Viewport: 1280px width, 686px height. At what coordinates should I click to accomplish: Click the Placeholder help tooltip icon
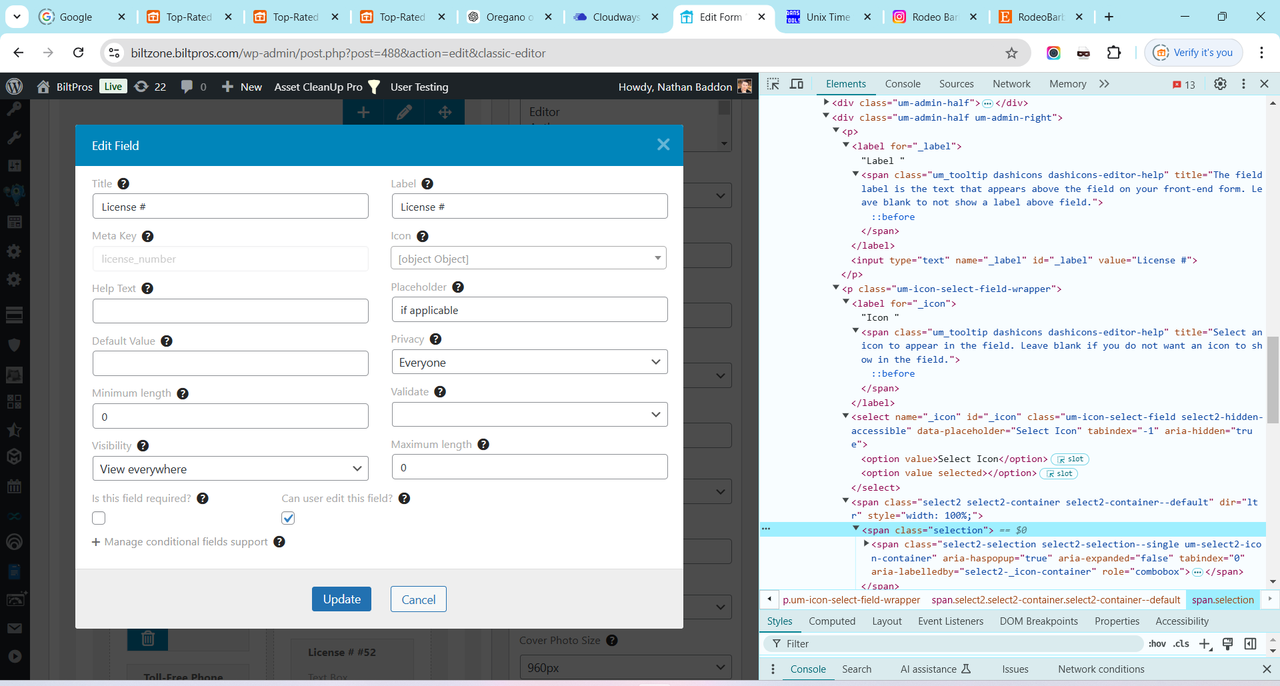pyautogui.click(x=457, y=287)
